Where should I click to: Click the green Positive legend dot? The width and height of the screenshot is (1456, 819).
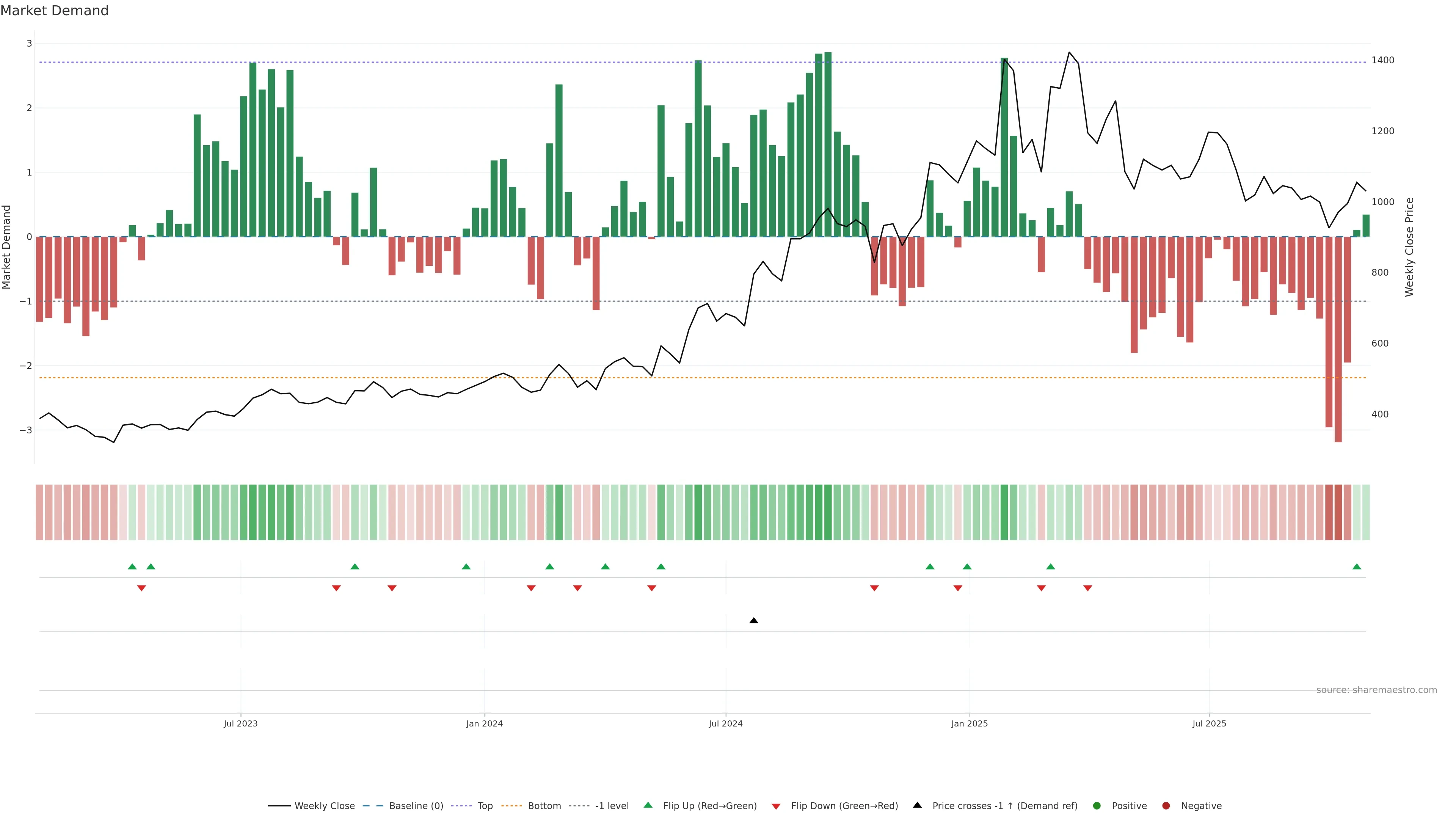[1097, 806]
